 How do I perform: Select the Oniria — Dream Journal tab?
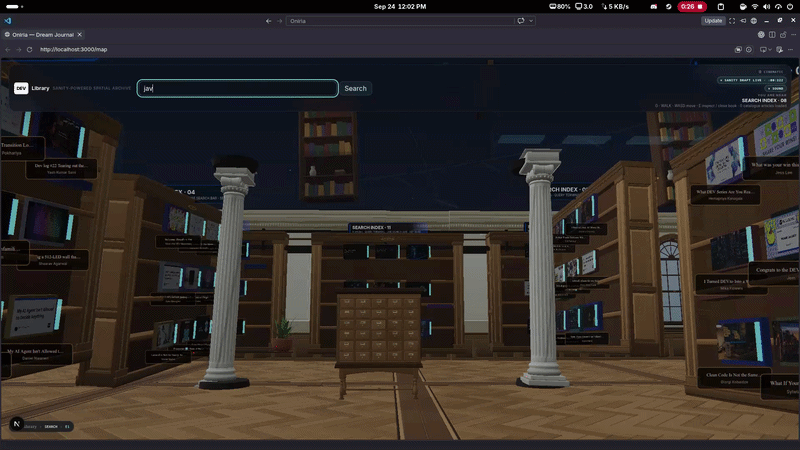(43, 35)
